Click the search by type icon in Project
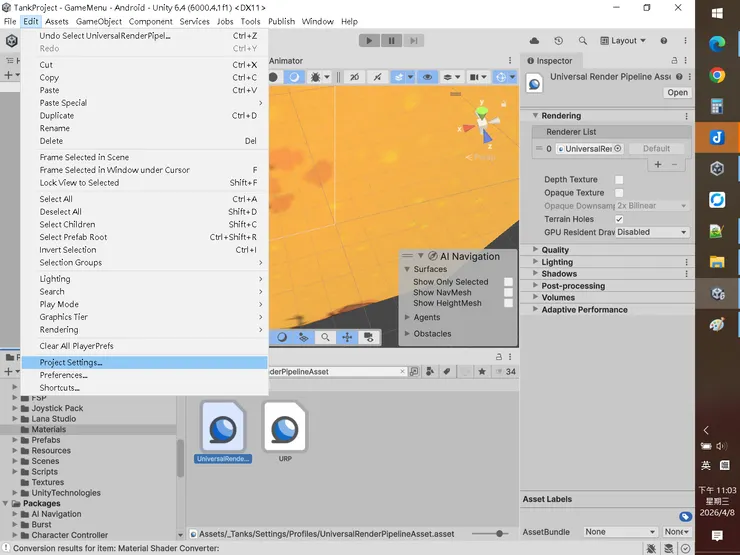 pyautogui.click(x=430, y=371)
